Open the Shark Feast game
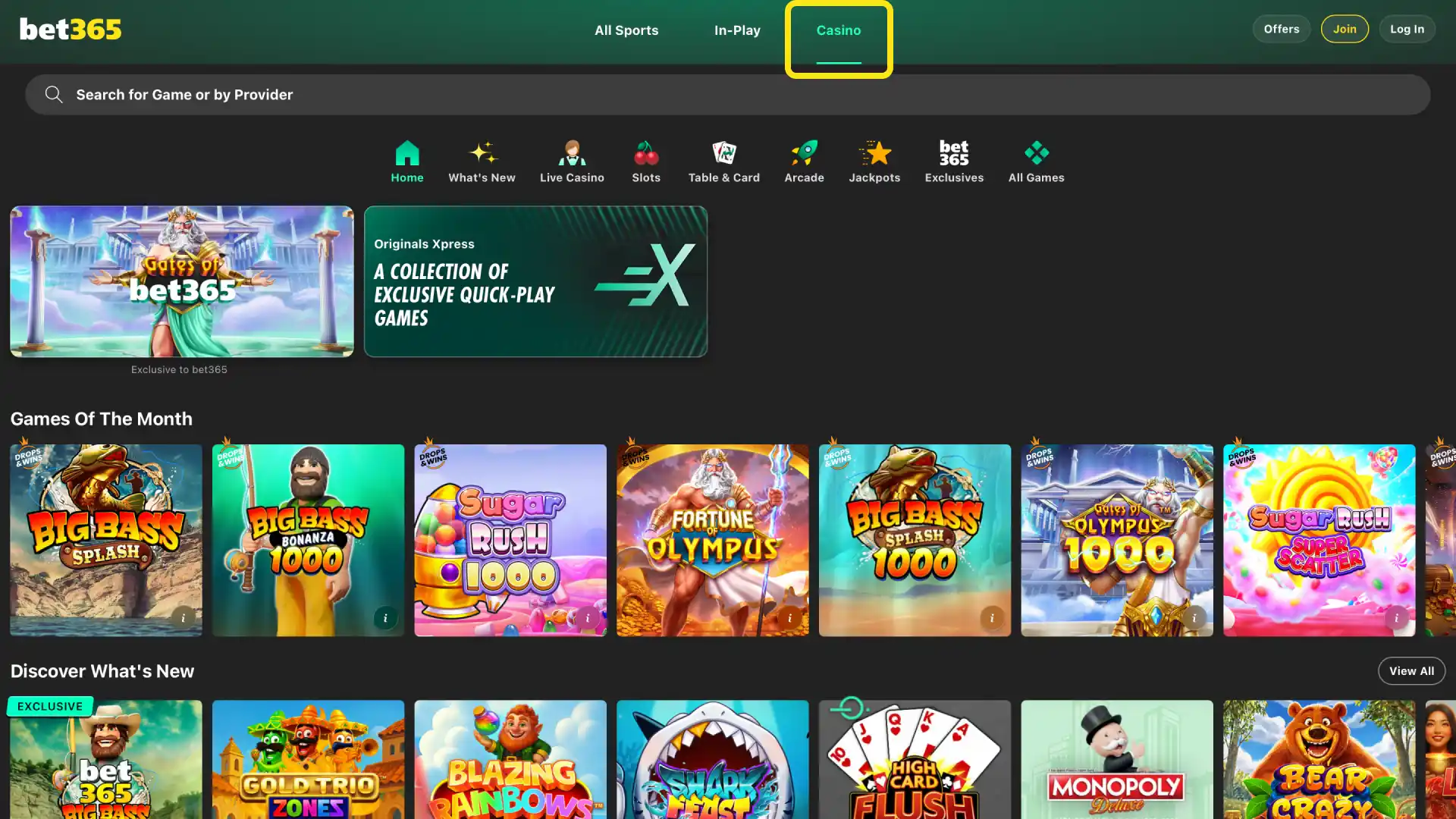Image resolution: width=1456 pixels, height=819 pixels. click(713, 759)
